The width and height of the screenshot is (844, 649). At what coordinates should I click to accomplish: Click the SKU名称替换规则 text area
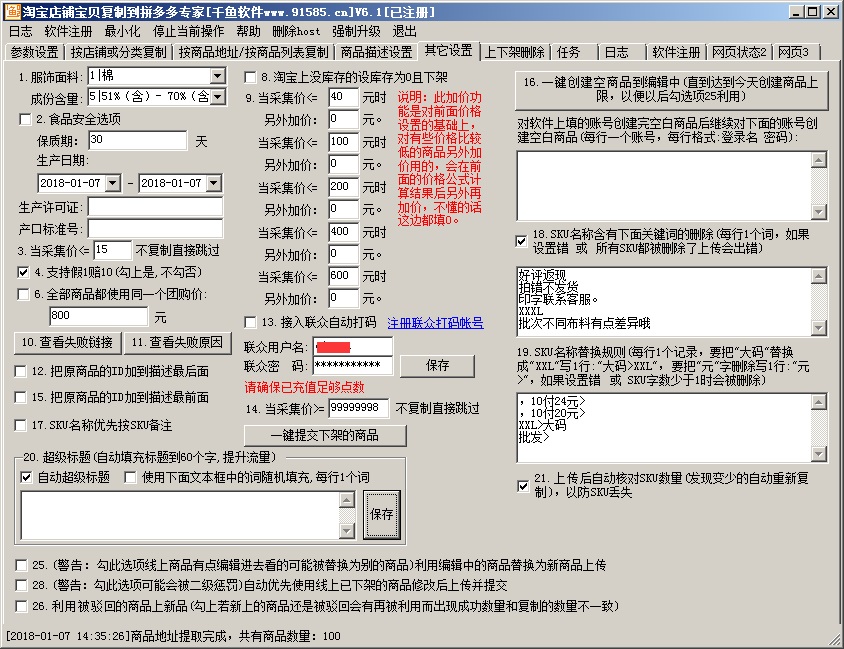[x=664, y=428]
